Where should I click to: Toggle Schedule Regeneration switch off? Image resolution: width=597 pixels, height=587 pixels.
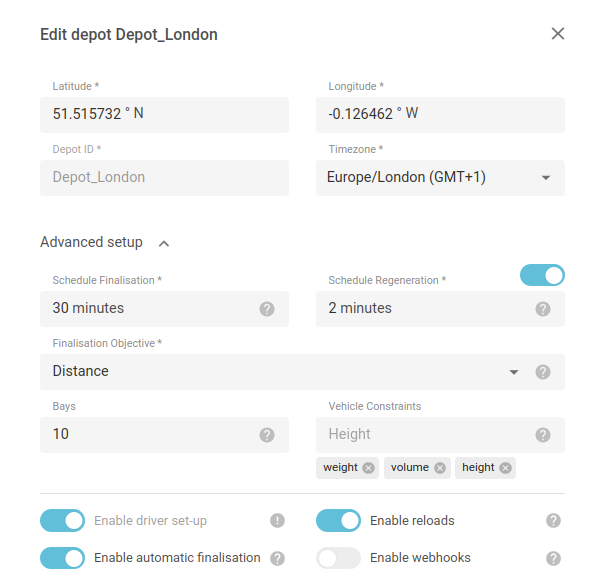pos(542,275)
